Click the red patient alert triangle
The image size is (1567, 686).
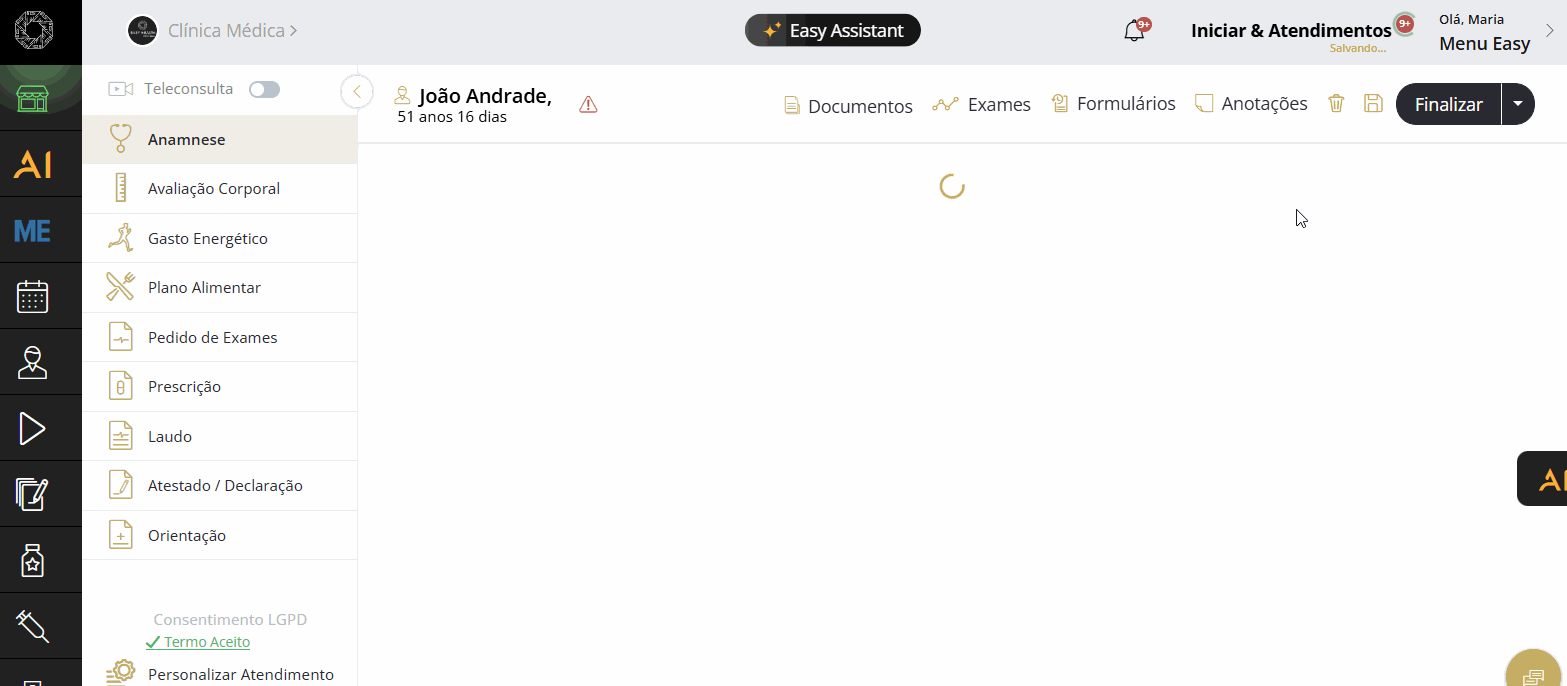point(588,104)
